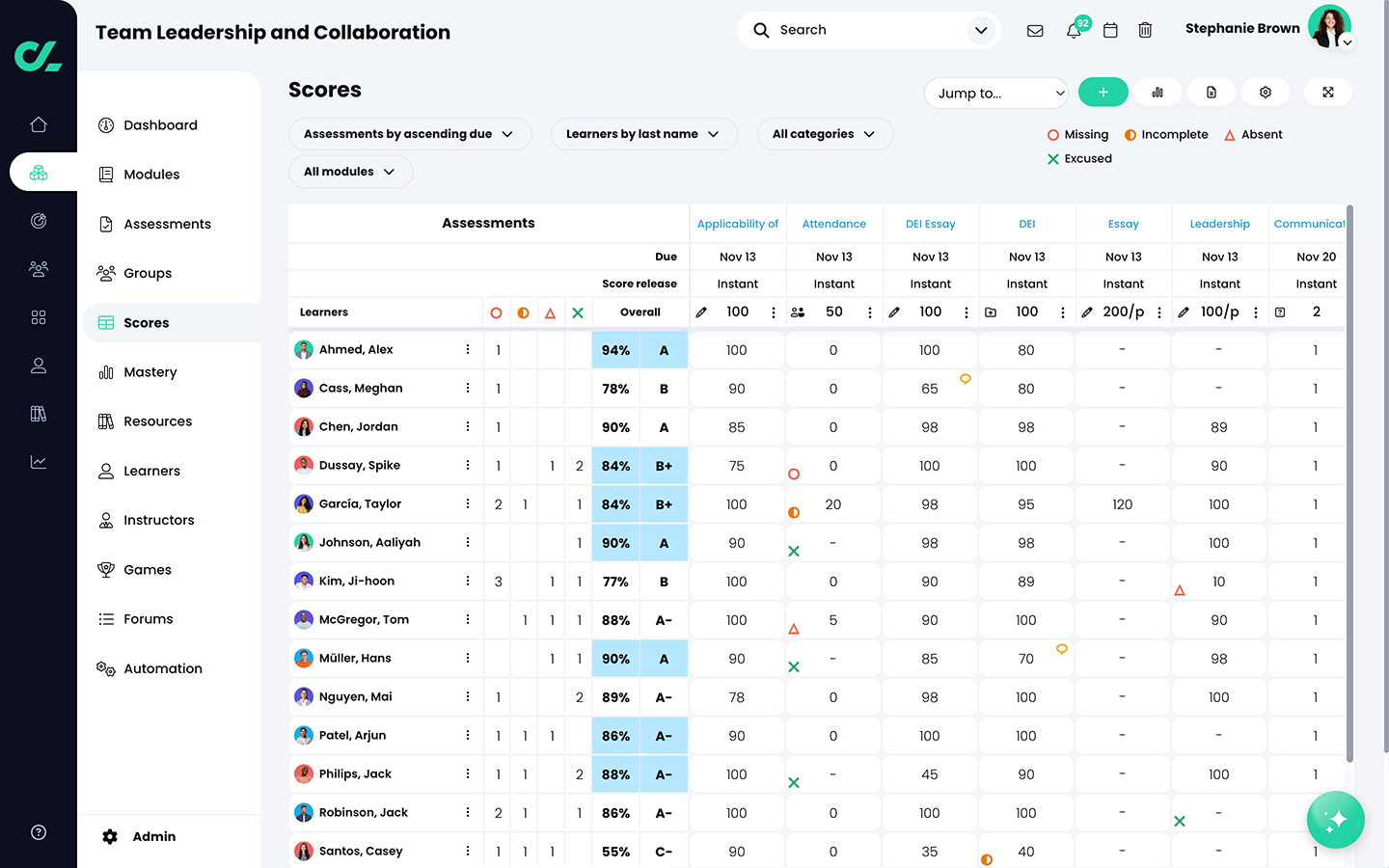
Task: Open Mastery in the side menu
Action: pos(150,372)
